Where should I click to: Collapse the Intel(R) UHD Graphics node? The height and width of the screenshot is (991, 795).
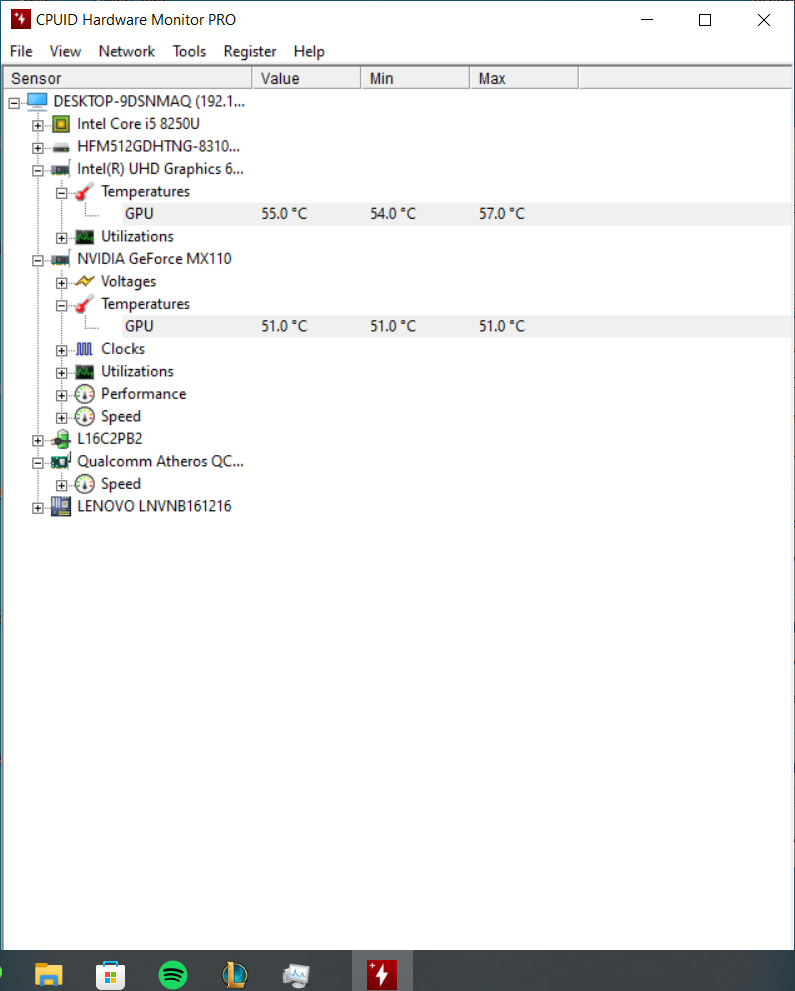point(38,171)
